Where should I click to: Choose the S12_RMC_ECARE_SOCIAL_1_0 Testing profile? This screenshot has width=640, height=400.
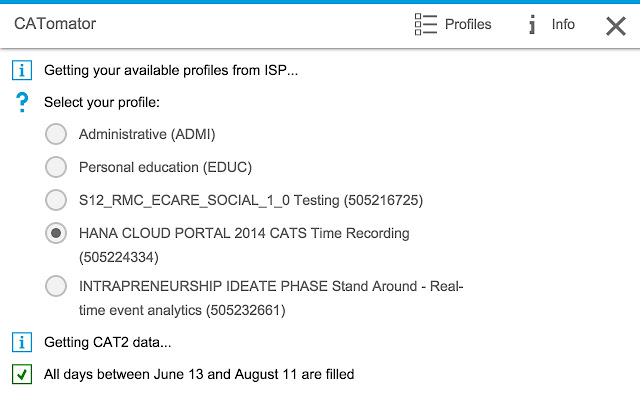56,200
